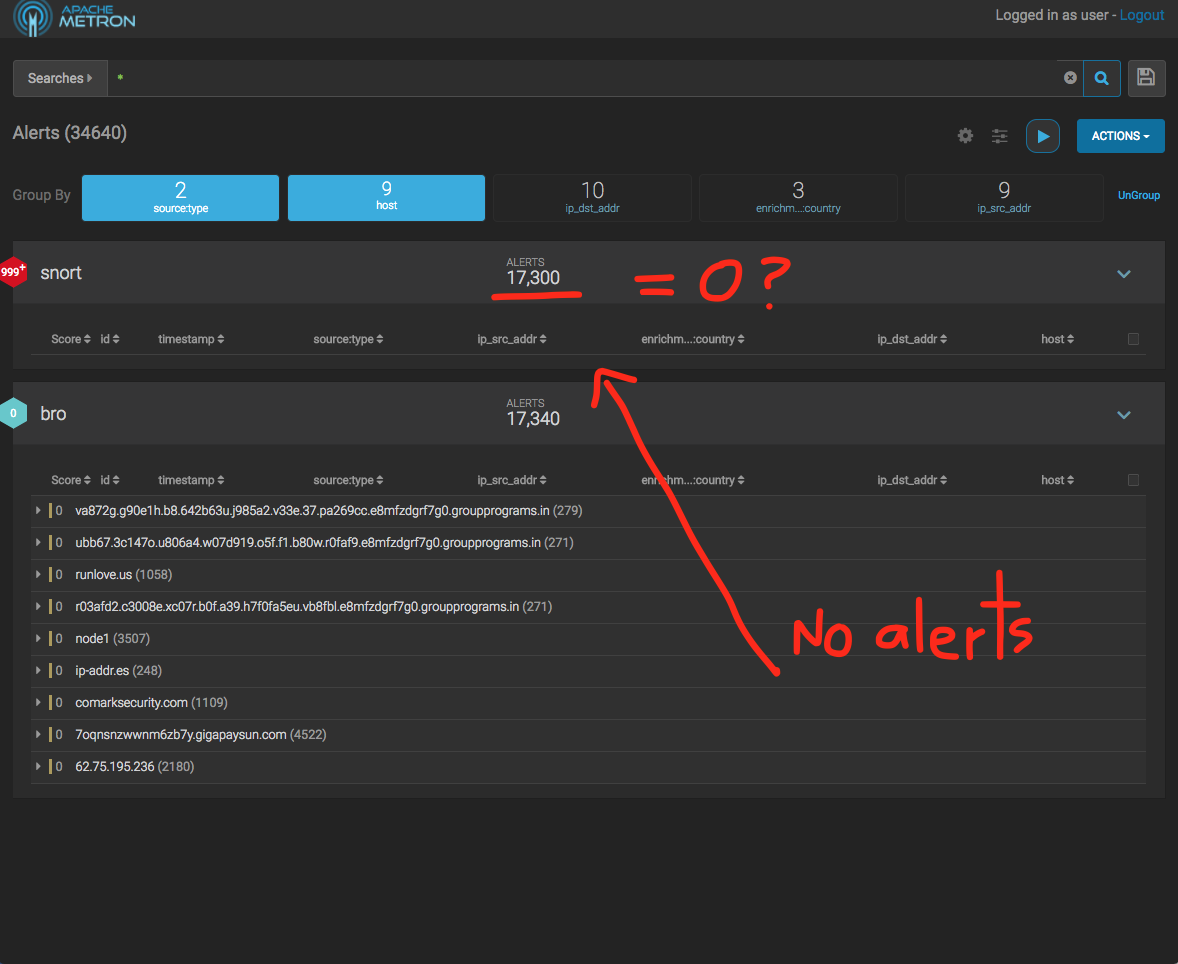The height and width of the screenshot is (964, 1178).
Task: Sort bro table by id
Action: point(110,480)
